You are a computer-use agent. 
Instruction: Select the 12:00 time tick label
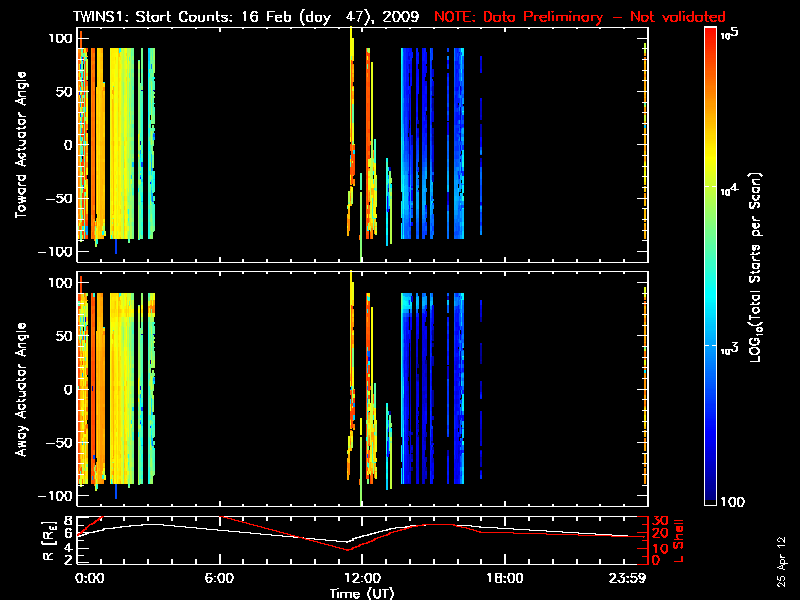pyautogui.click(x=361, y=578)
